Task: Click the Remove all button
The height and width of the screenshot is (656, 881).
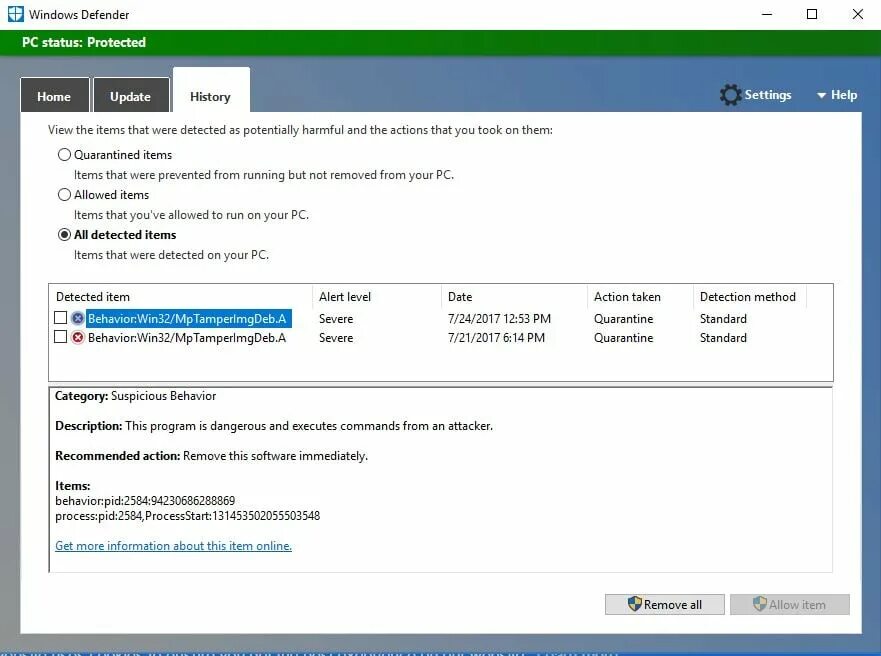Action: 665,604
